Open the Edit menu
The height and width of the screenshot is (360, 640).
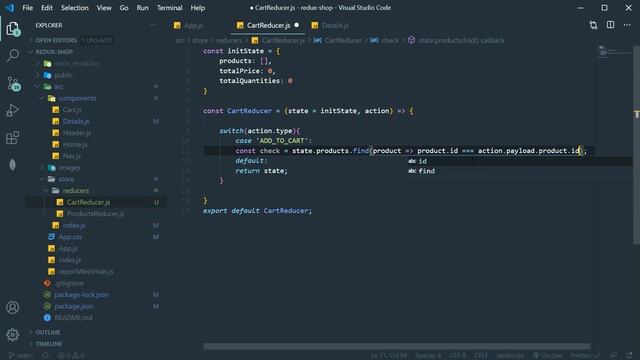47,8
